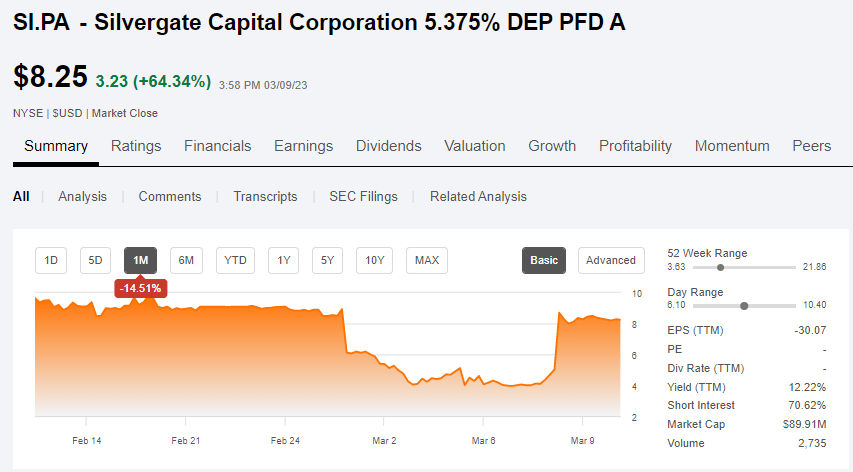Open the Summary tab
Image resolution: width=853 pixels, height=472 pixels.
pos(55,146)
